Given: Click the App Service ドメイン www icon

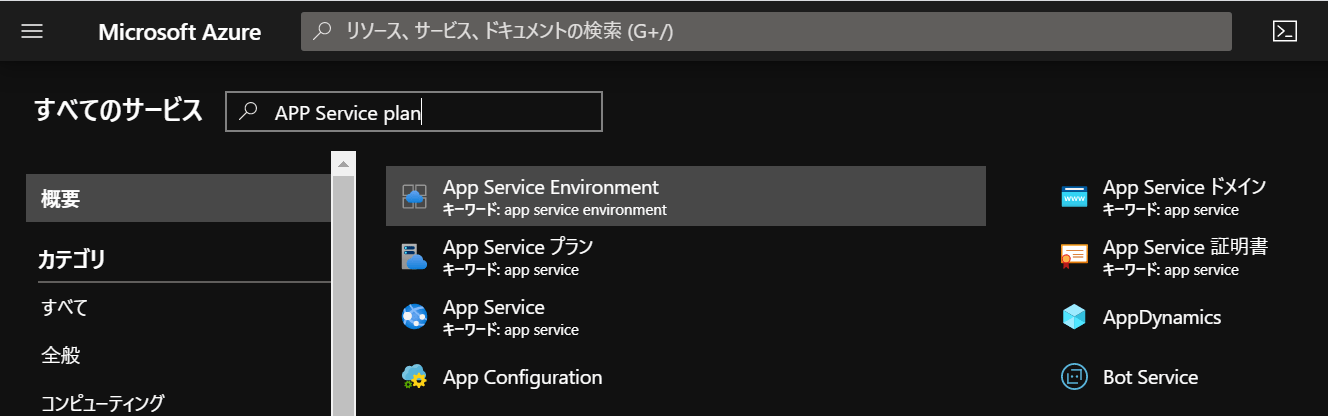Looking at the screenshot, I should [1074, 197].
